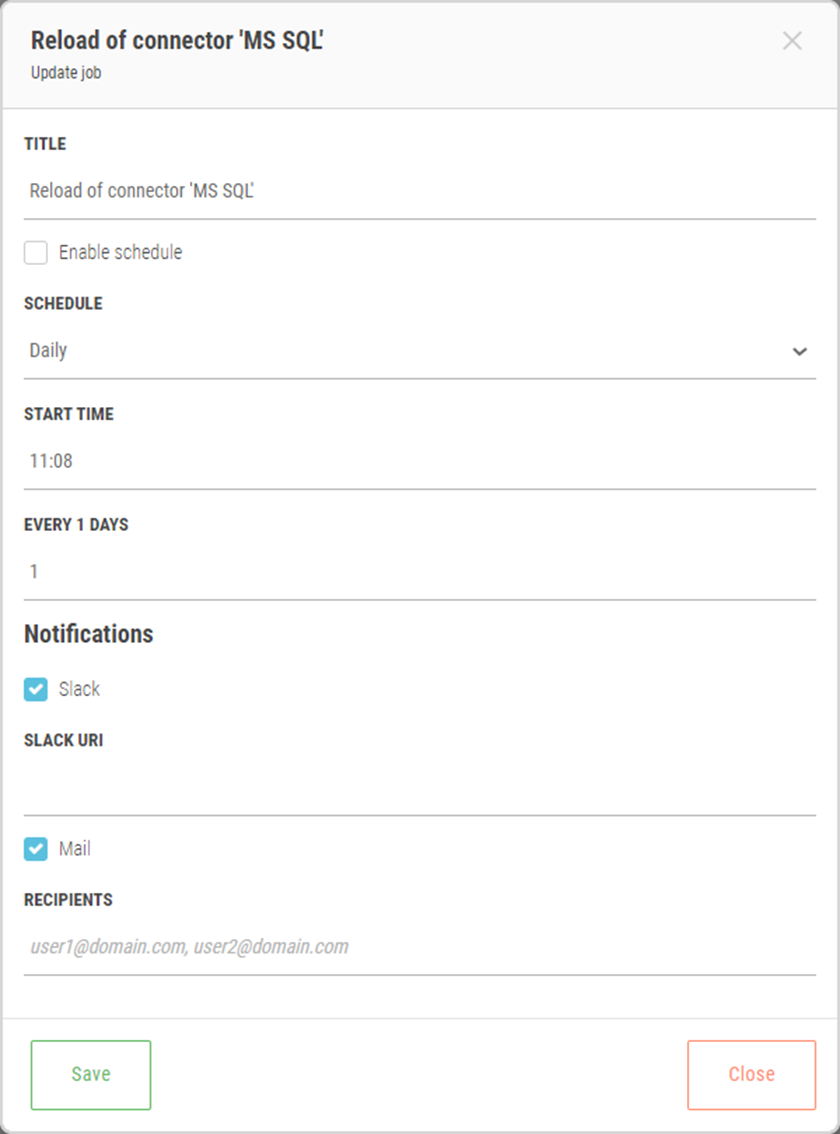The width and height of the screenshot is (840, 1134).
Task: Click the 'Update job' subtitle
Action: [66, 73]
